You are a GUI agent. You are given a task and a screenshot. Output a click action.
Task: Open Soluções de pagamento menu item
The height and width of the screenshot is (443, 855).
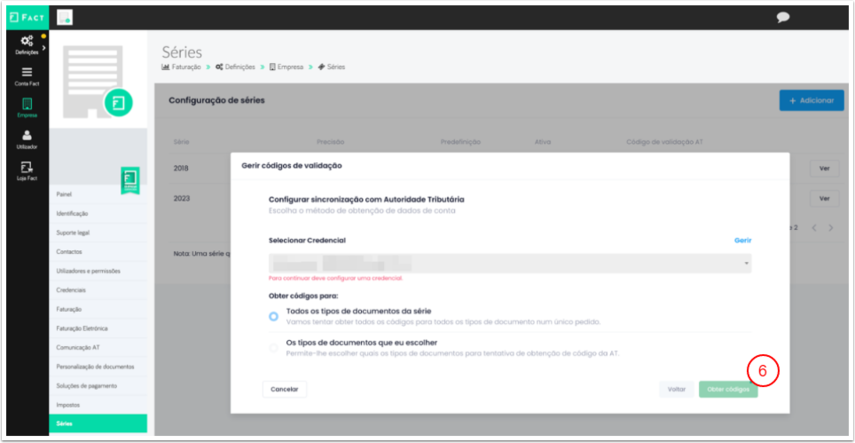coord(86,386)
